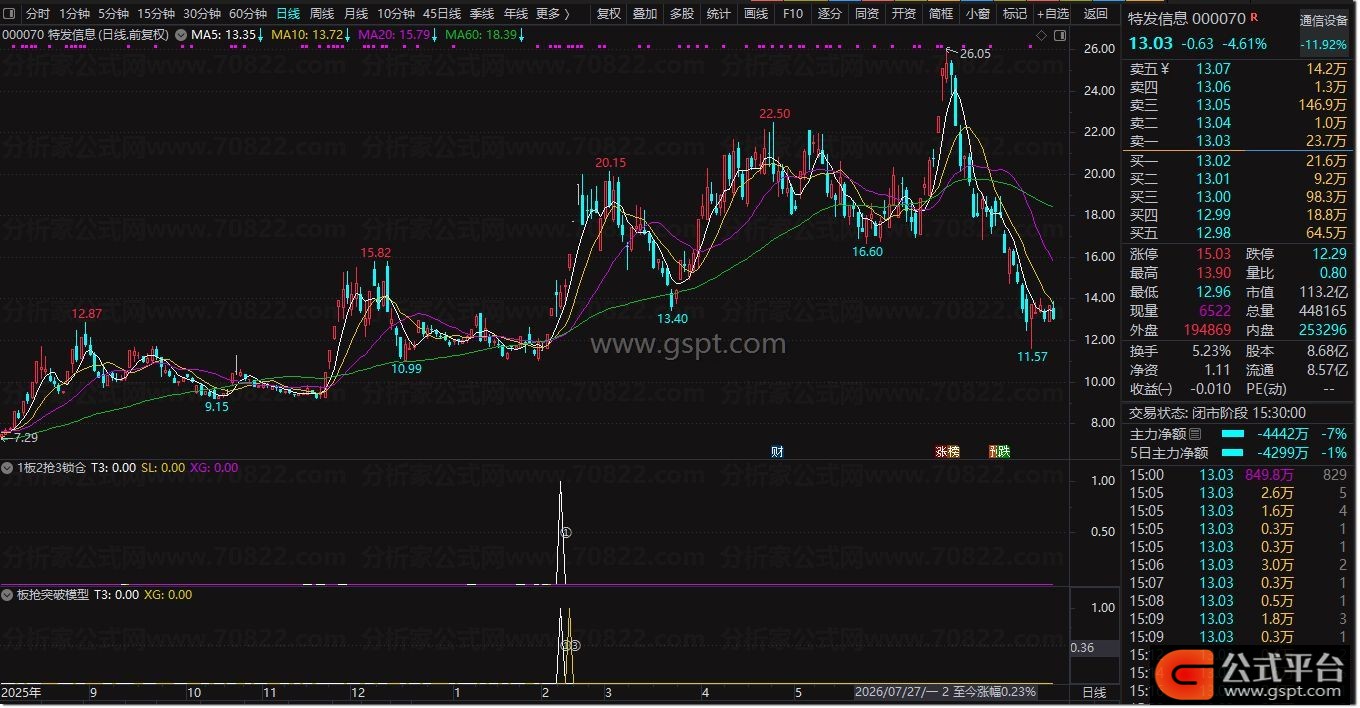Click the circled 1 signal marker

point(565,533)
